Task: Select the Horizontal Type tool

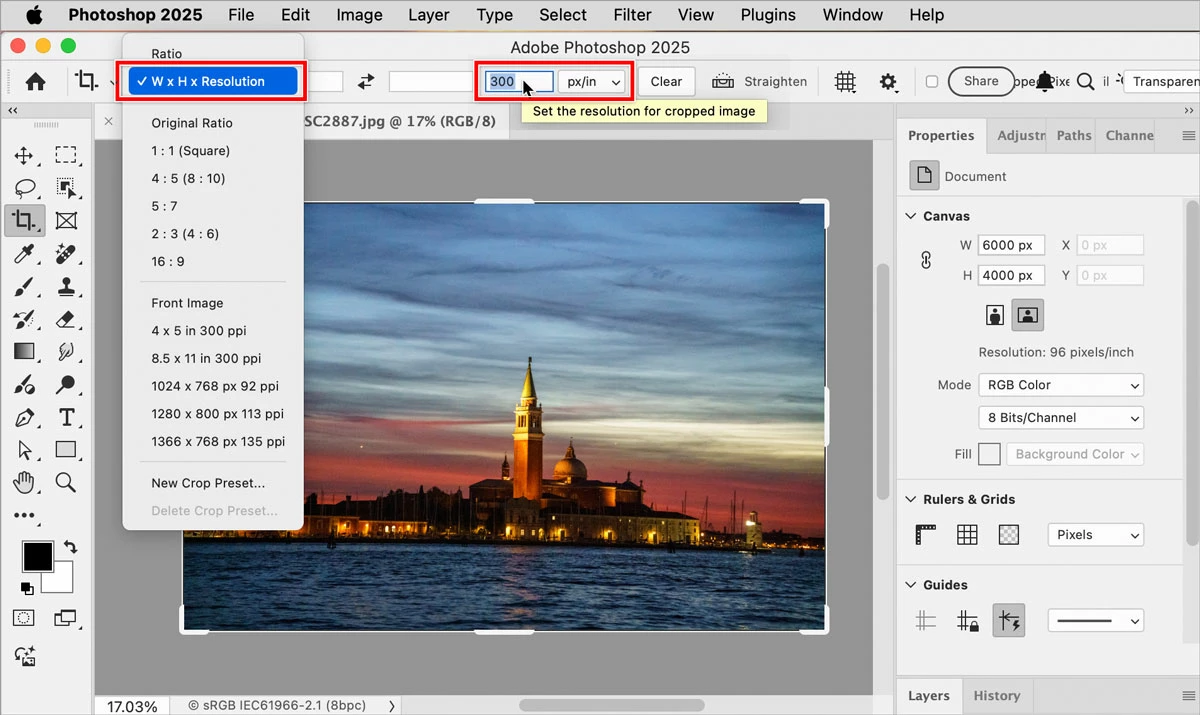Action: tap(66, 417)
